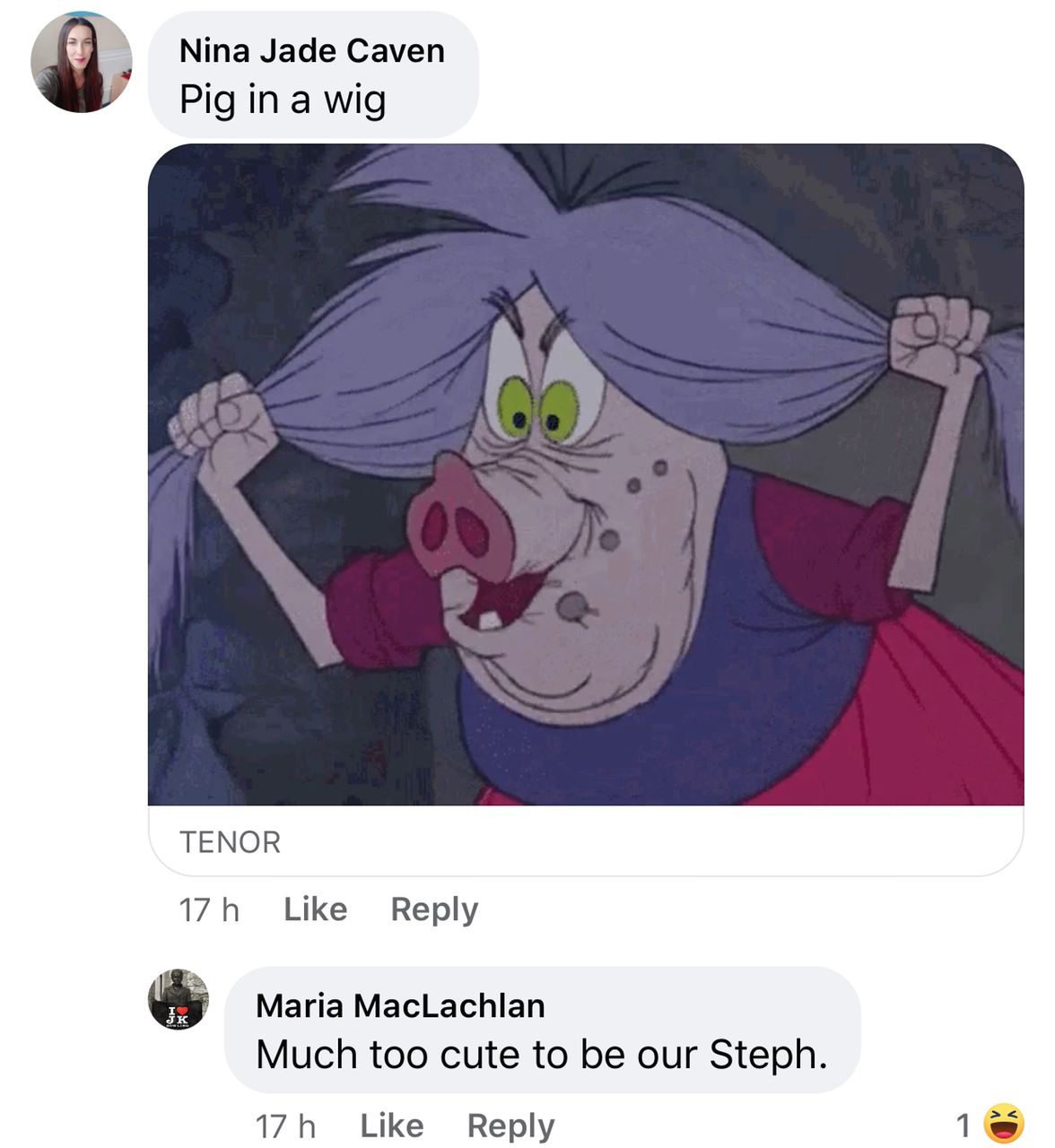The image size is (1055, 1148).
Task: Reply to Nina Jade Caven's comment
Action: coord(434,910)
